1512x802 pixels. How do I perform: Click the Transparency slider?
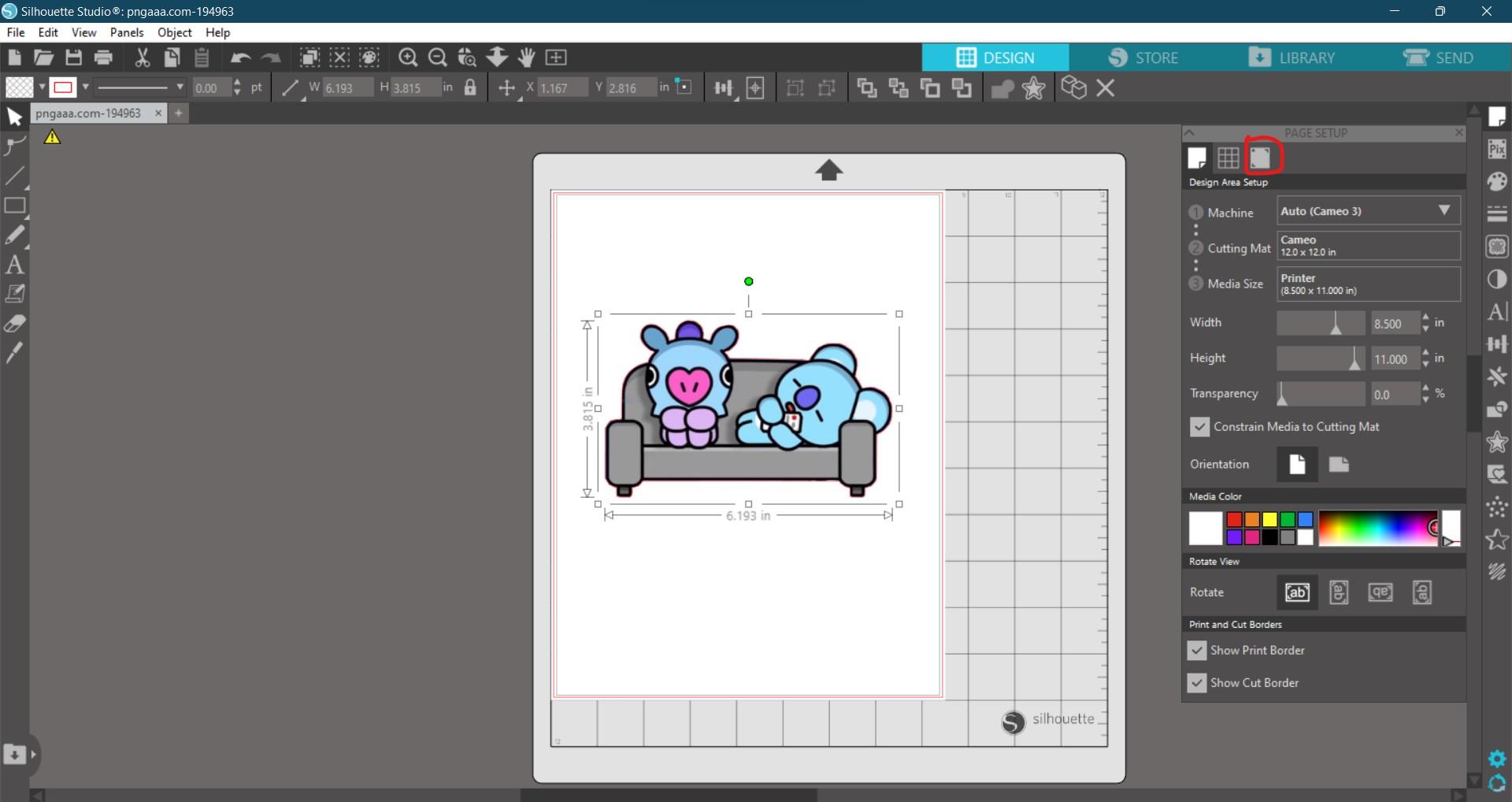[1321, 393]
